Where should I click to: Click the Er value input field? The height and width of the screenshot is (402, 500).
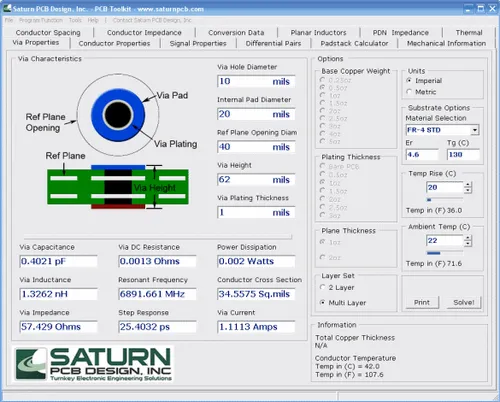tap(422, 155)
